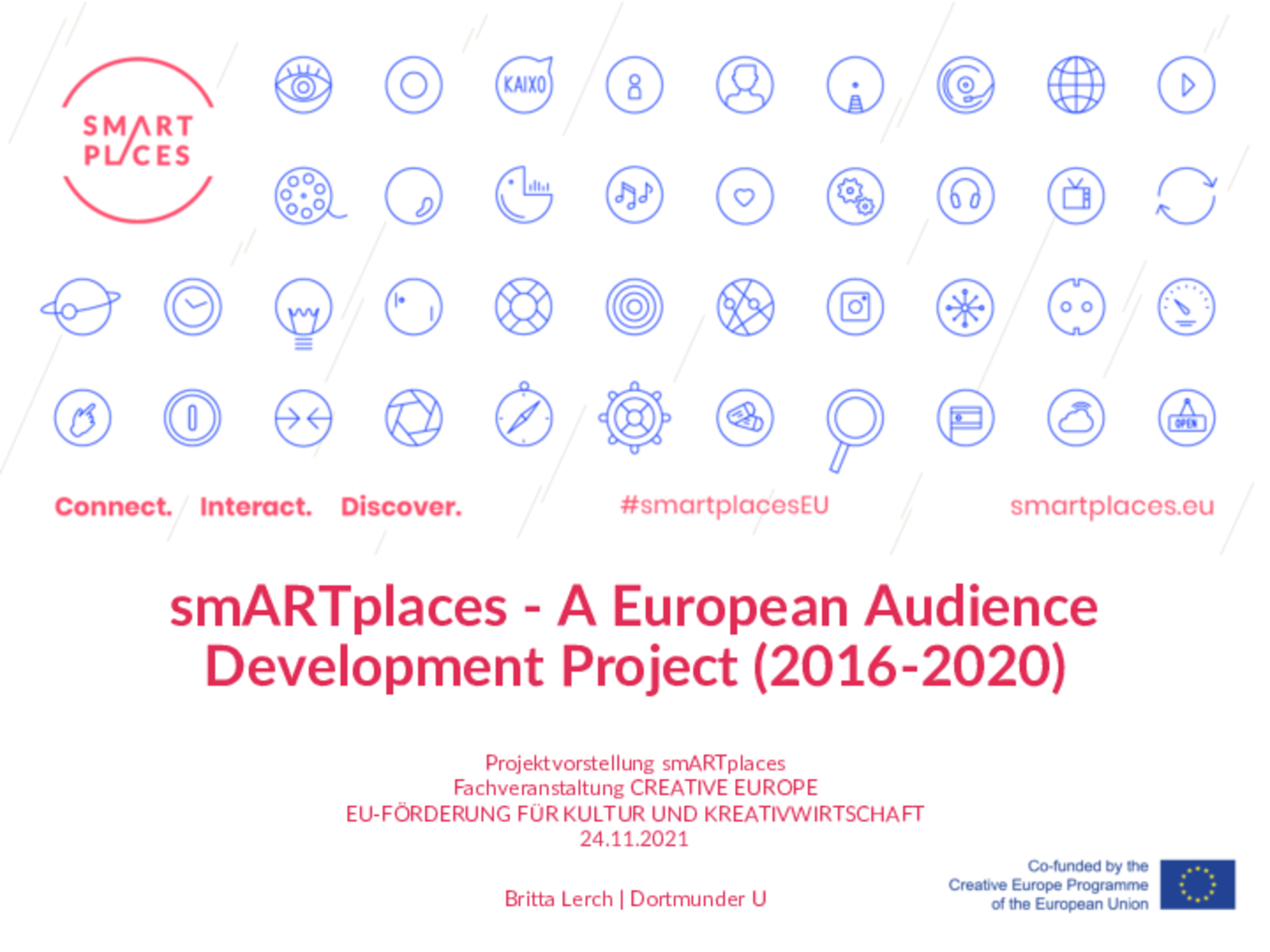This screenshot has width=1270, height=952.
Task: Click the word Connect.
Action: tap(114, 506)
